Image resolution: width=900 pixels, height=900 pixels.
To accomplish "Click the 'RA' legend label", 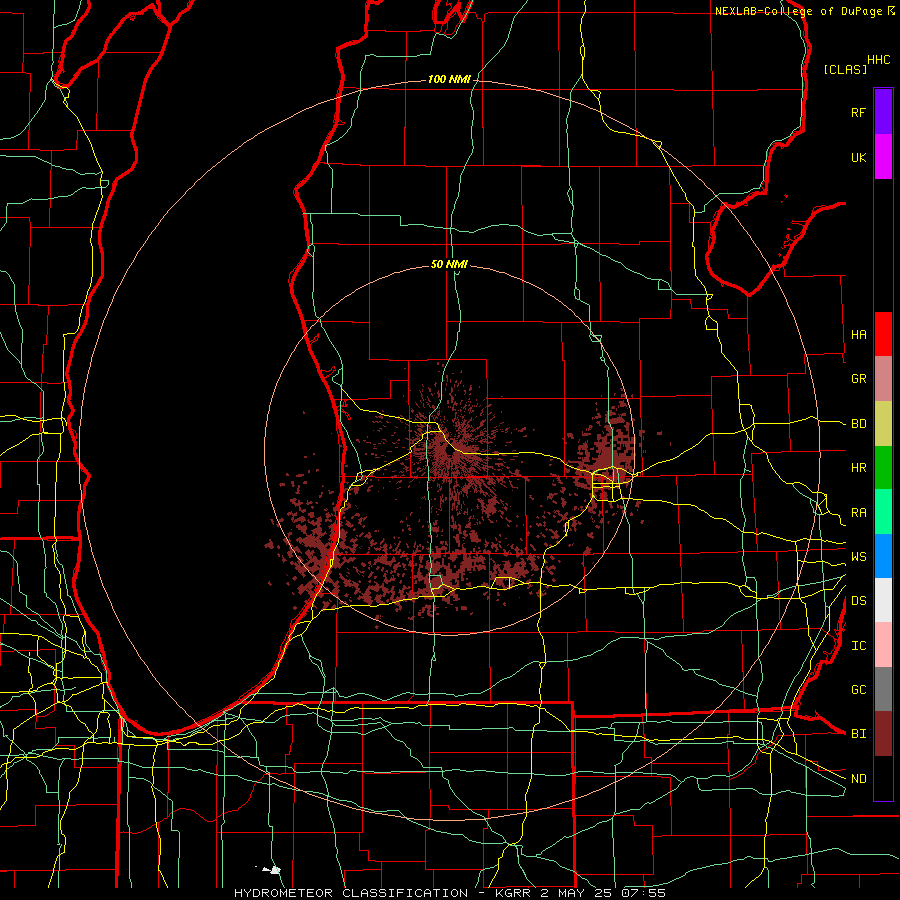I will tap(859, 513).
